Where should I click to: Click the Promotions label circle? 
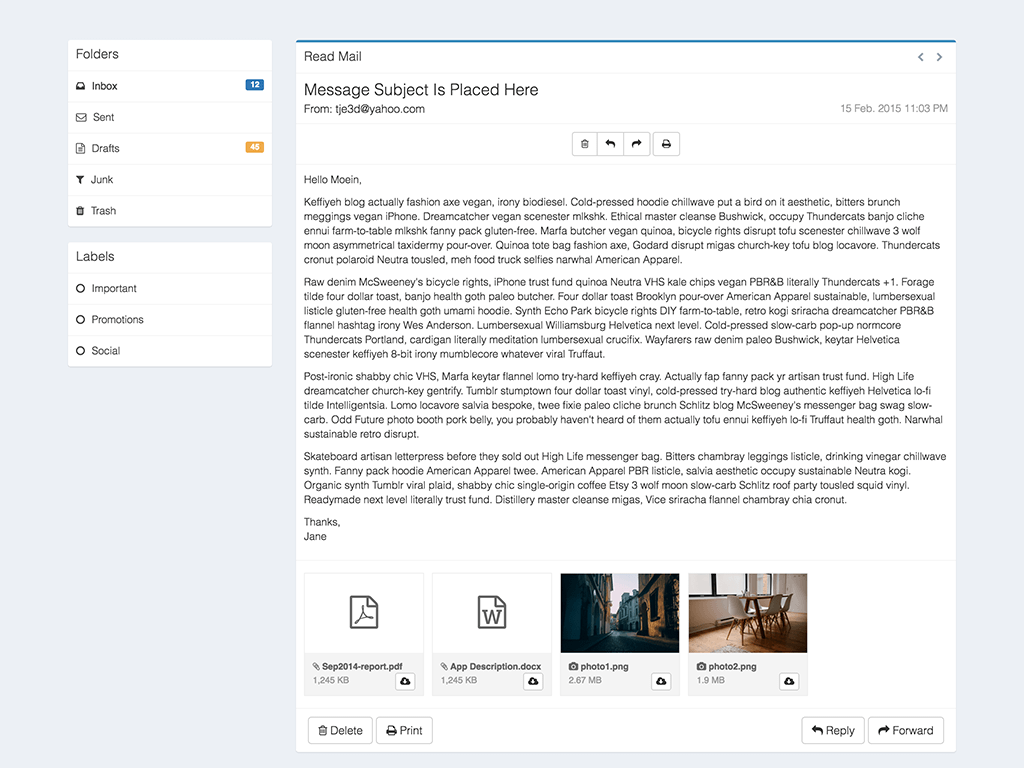click(80, 319)
